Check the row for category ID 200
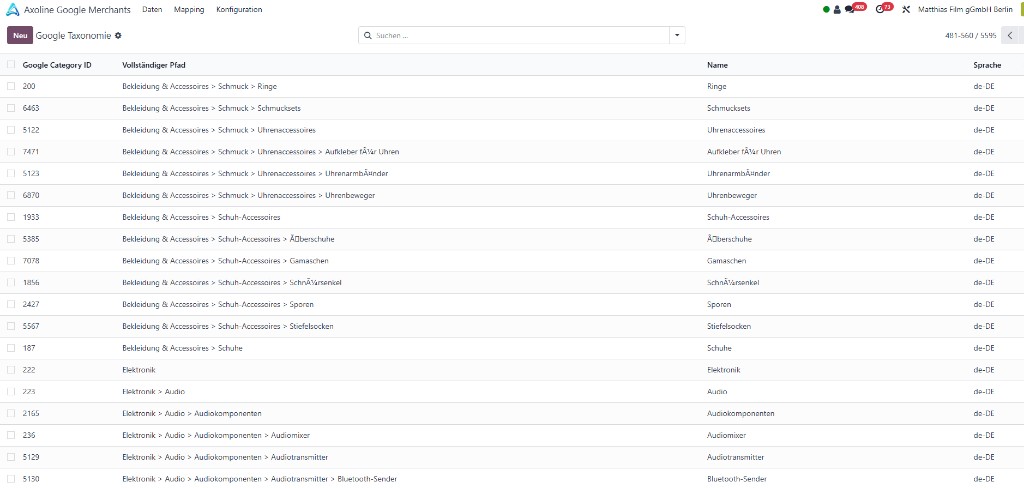Image resolution: width=1024 pixels, height=488 pixels. point(11,86)
